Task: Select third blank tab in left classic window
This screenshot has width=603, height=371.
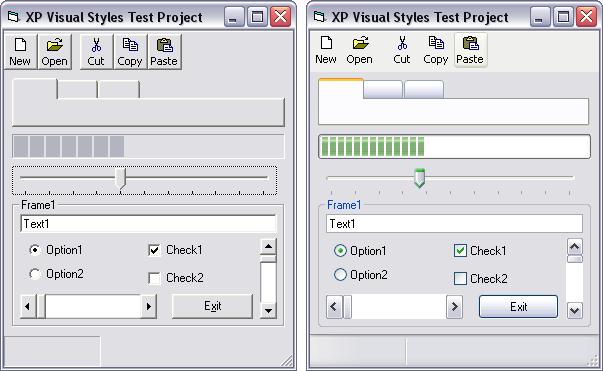Action: tap(119, 89)
